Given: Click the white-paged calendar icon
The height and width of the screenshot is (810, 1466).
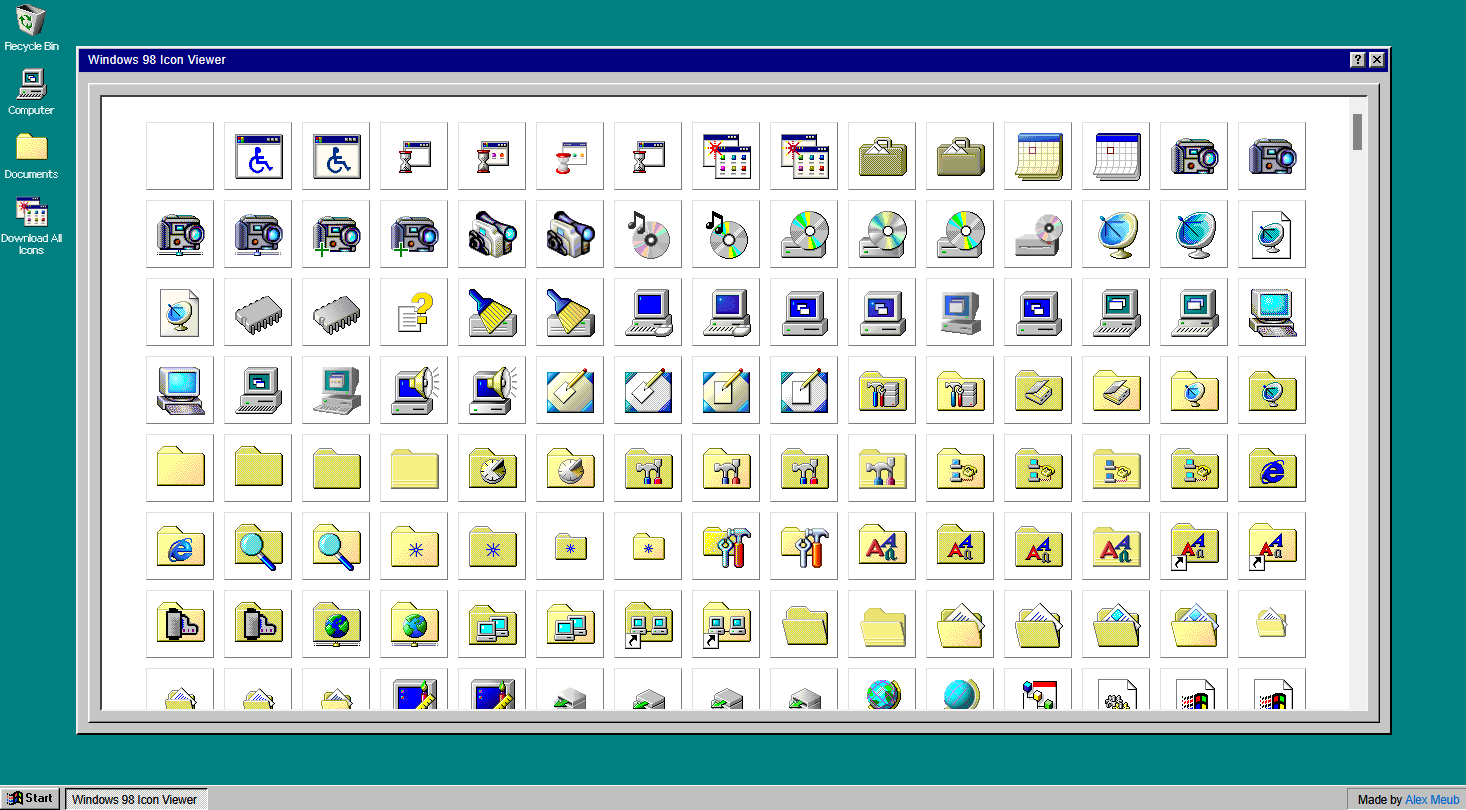Looking at the screenshot, I should click(x=1115, y=156).
